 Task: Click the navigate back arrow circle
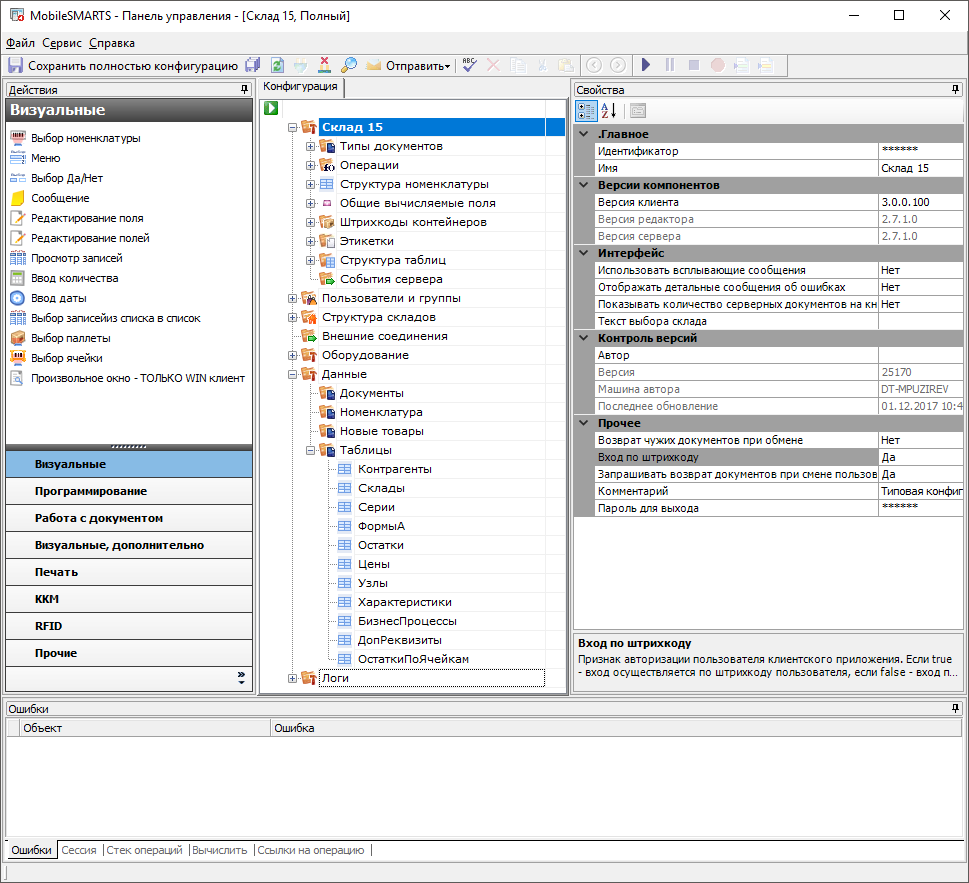(x=594, y=65)
